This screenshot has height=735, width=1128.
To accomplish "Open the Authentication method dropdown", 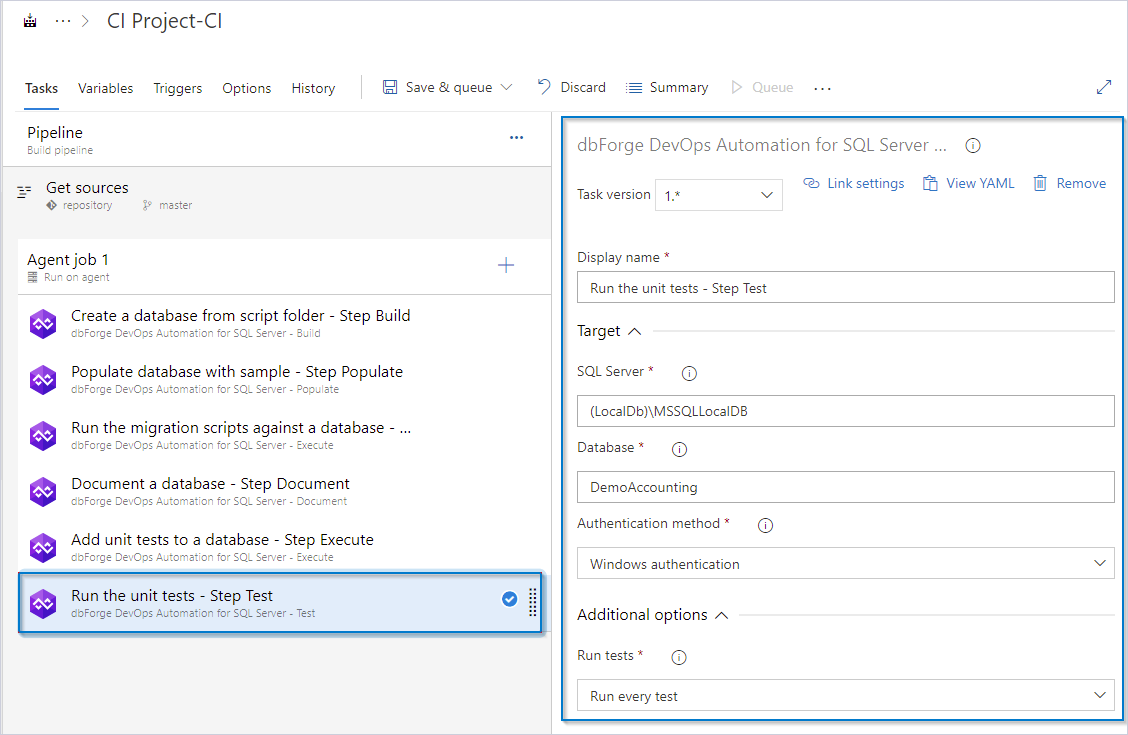I will click(x=845, y=564).
